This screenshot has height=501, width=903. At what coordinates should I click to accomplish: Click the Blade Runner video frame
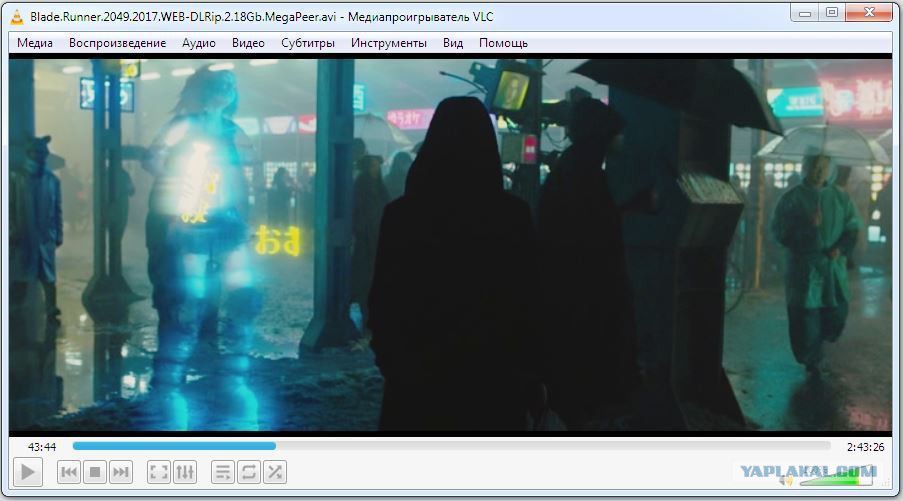pos(450,245)
